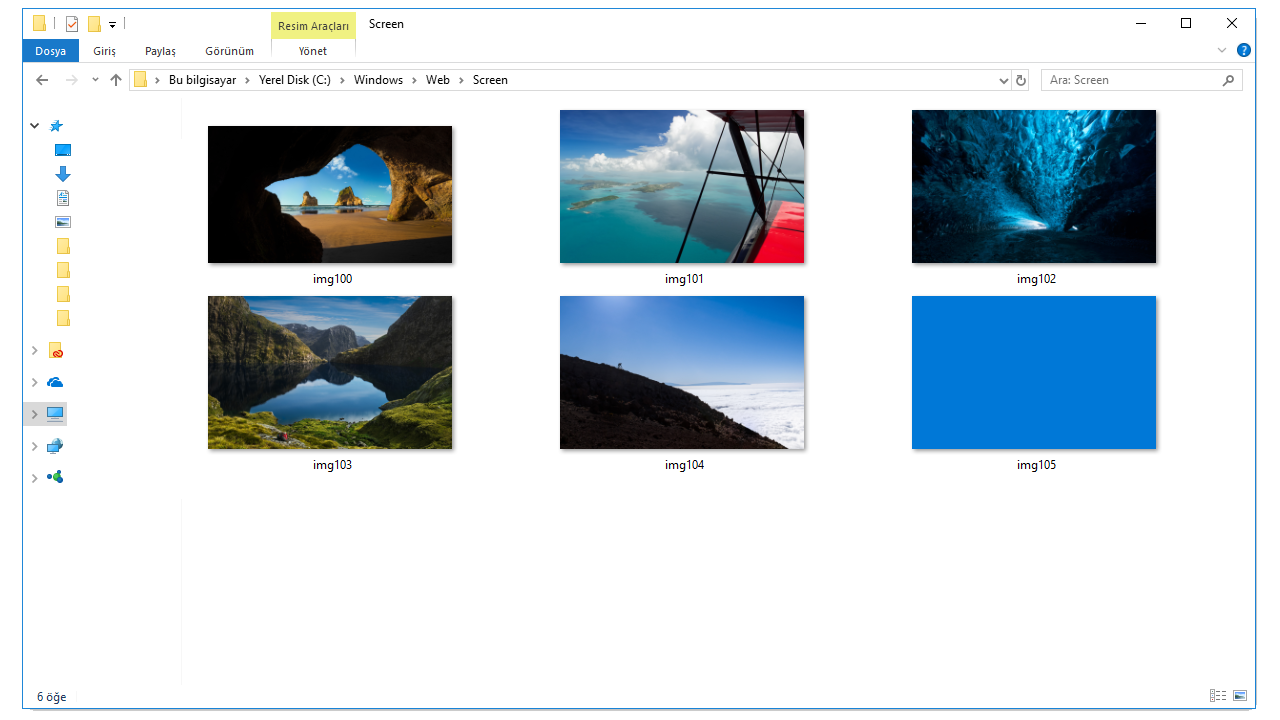Viewport: 1280px width, 720px height.
Task: Switch to the Giriş ribbon tab
Action: point(105,51)
